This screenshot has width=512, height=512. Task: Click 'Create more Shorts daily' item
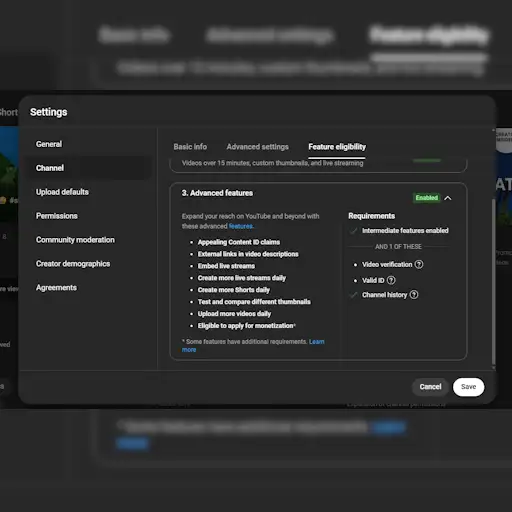[x=234, y=290]
